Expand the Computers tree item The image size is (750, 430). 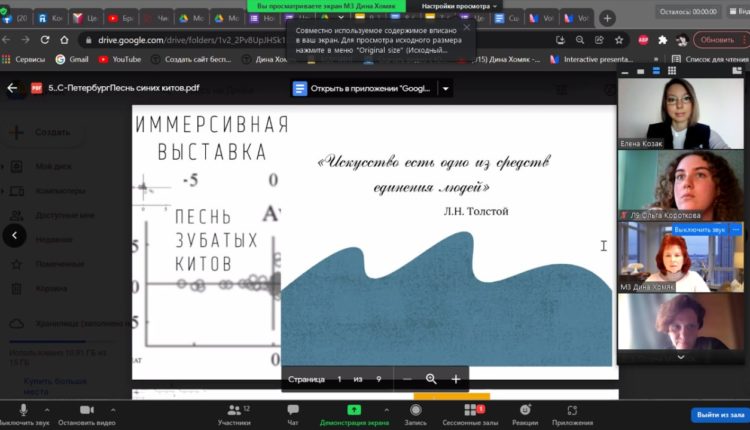3,191
